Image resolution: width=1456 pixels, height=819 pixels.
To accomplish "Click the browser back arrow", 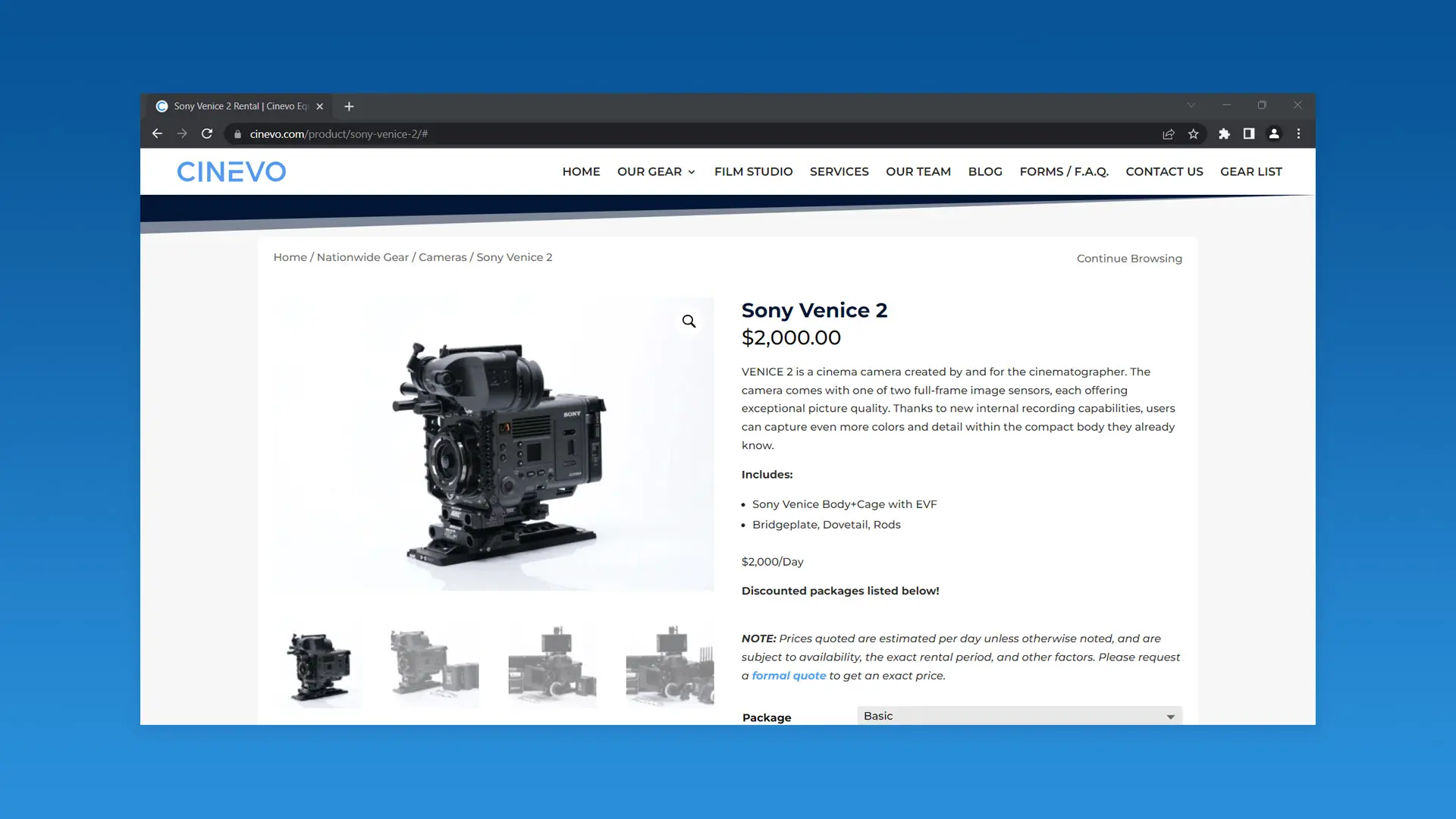I will point(157,133).
